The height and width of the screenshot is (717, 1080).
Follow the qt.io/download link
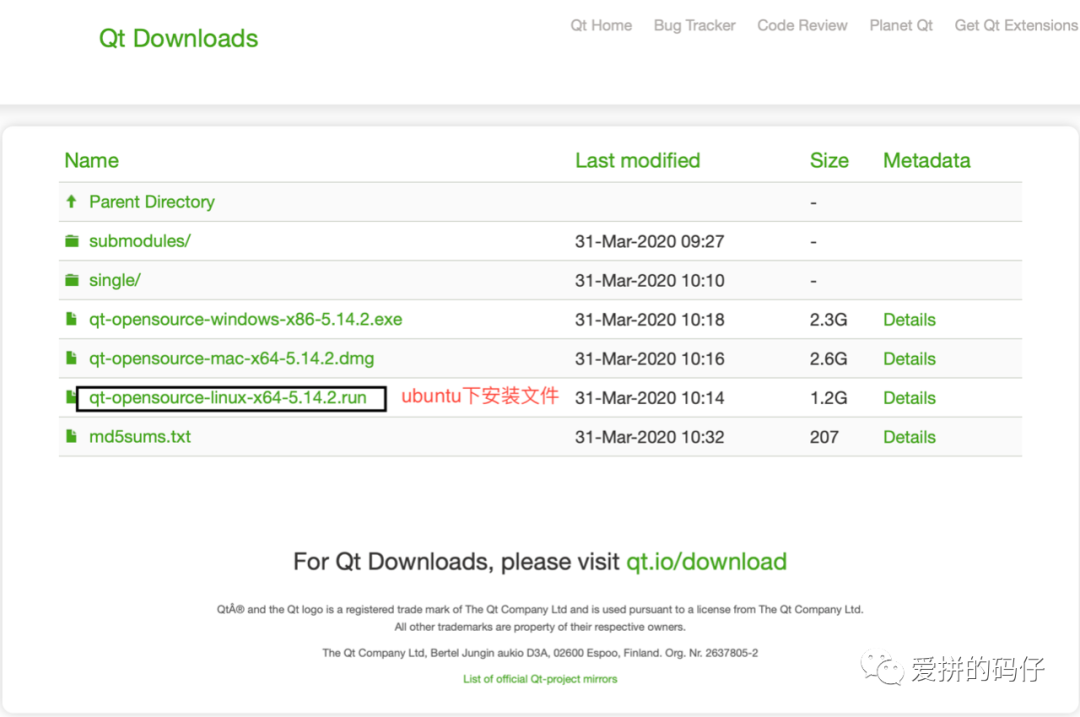point(706,562)
